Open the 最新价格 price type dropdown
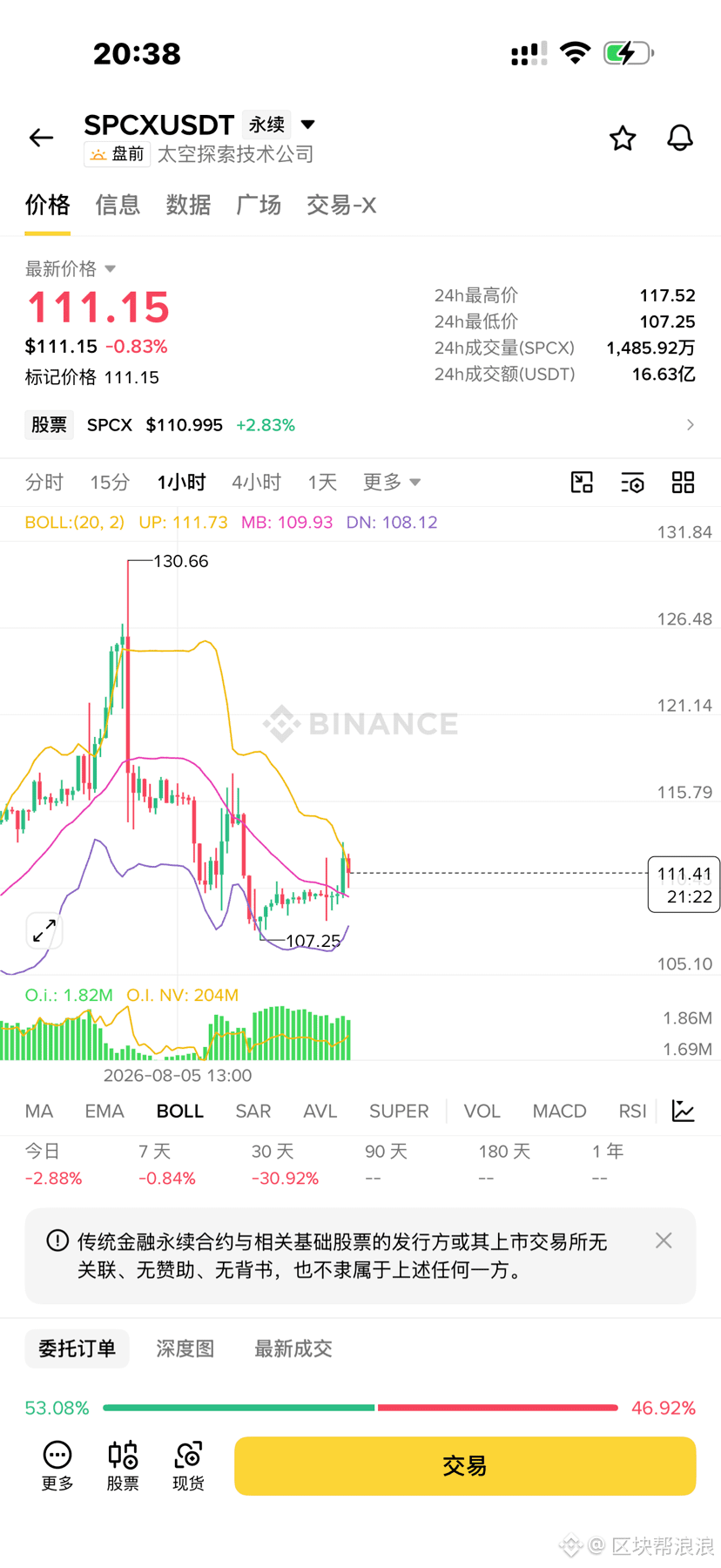 click(71, 268)
